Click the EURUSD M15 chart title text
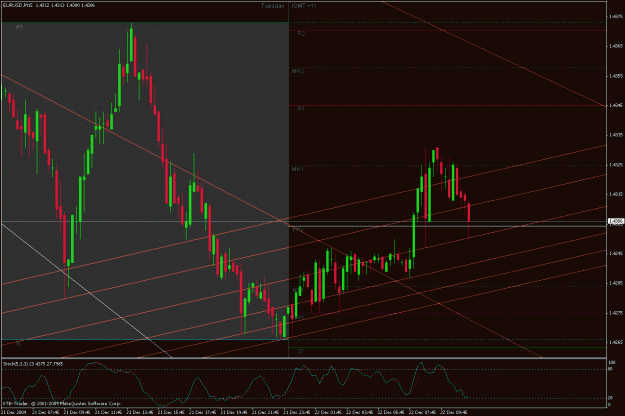 point(48,6)
